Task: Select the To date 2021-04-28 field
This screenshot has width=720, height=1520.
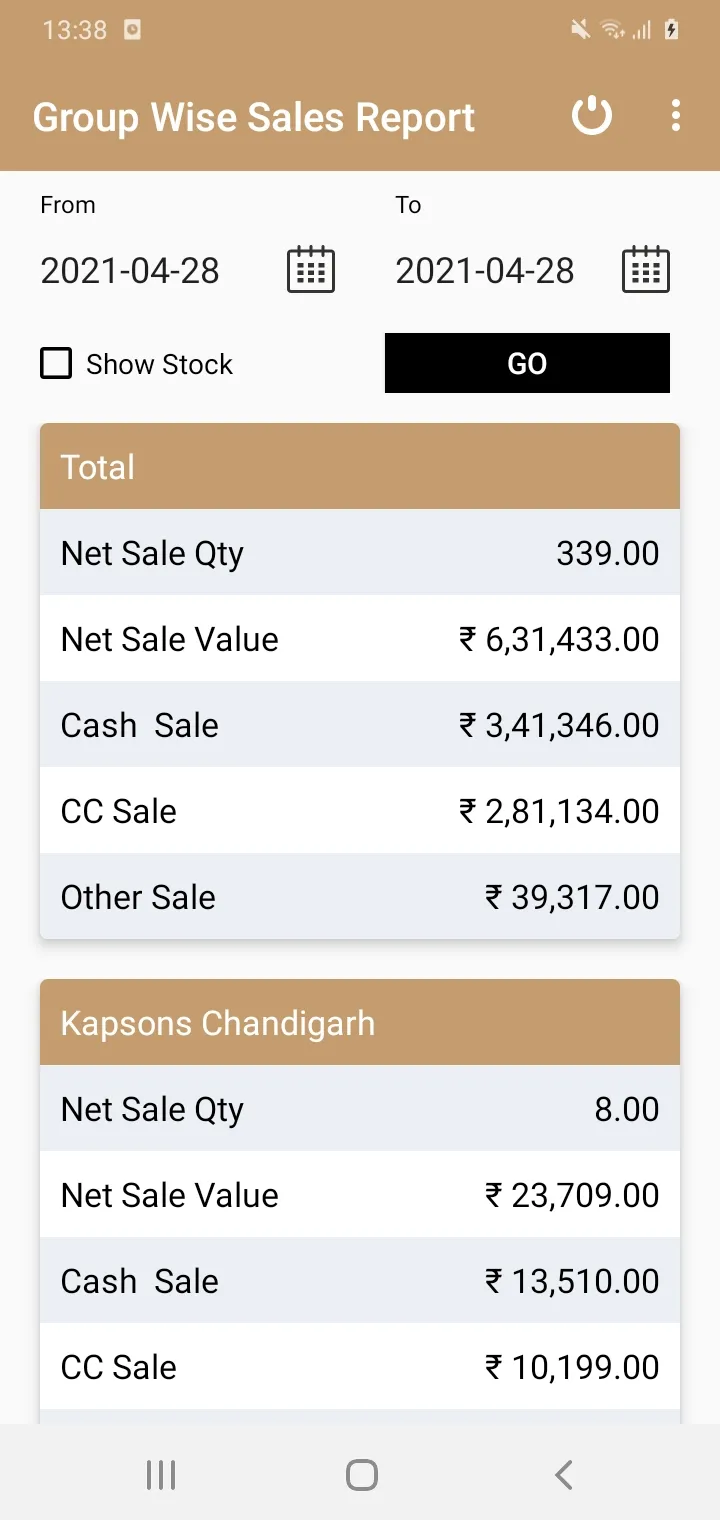Action: pyautogui.click(x=485, y=271)
